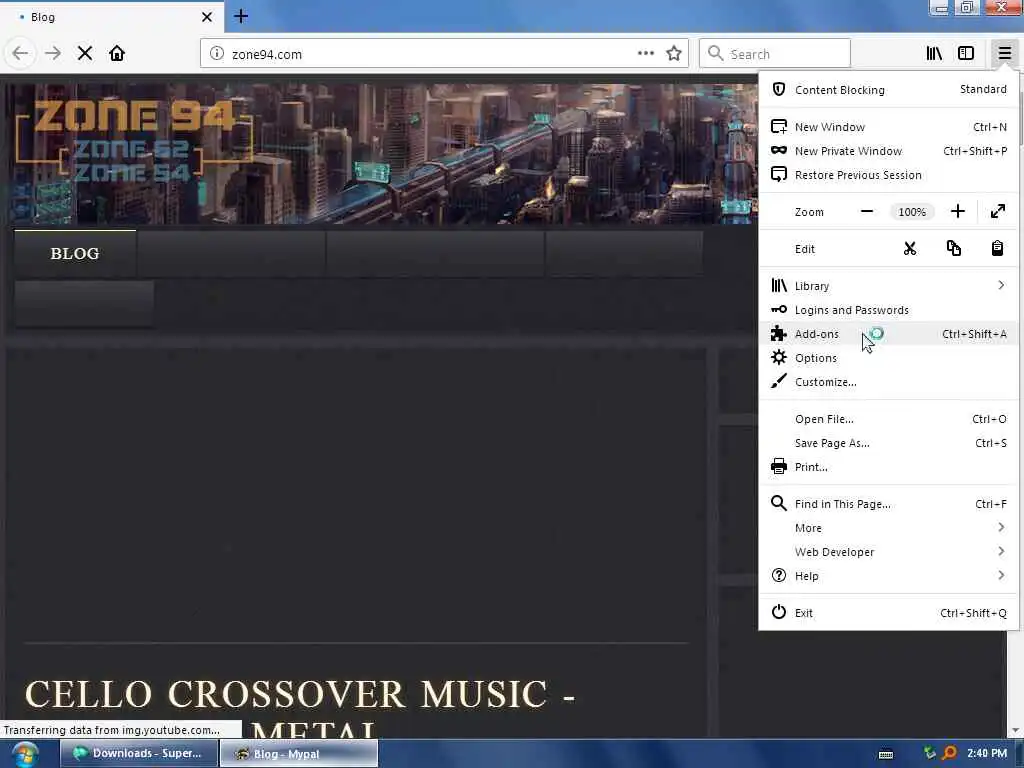Select the Blog browser tab
This screenshot has width=1024, height=768.
point(111,17)
